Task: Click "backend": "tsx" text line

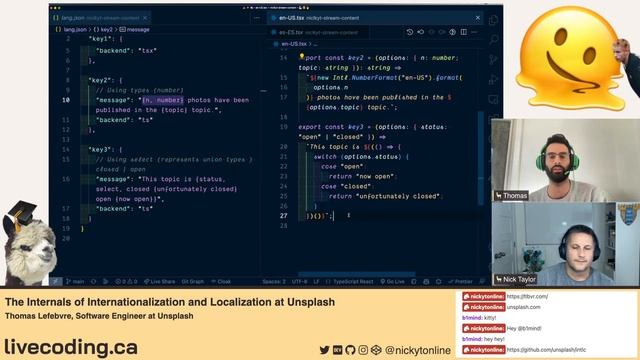Action: (126, 51)
